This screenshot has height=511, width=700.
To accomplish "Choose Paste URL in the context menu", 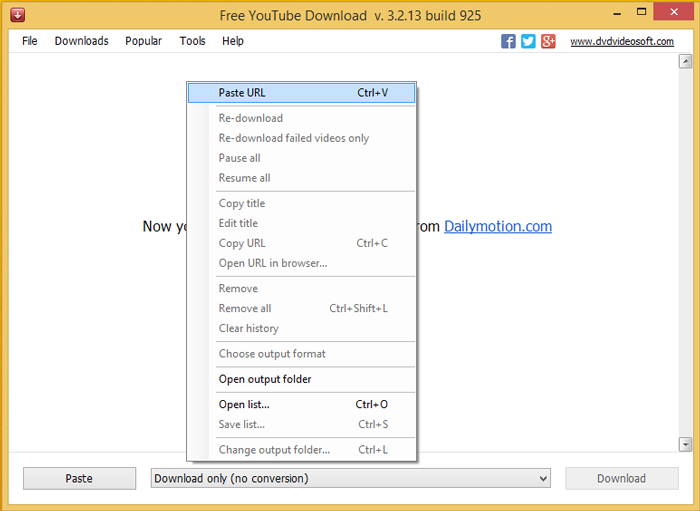I will tap(301, 93).
